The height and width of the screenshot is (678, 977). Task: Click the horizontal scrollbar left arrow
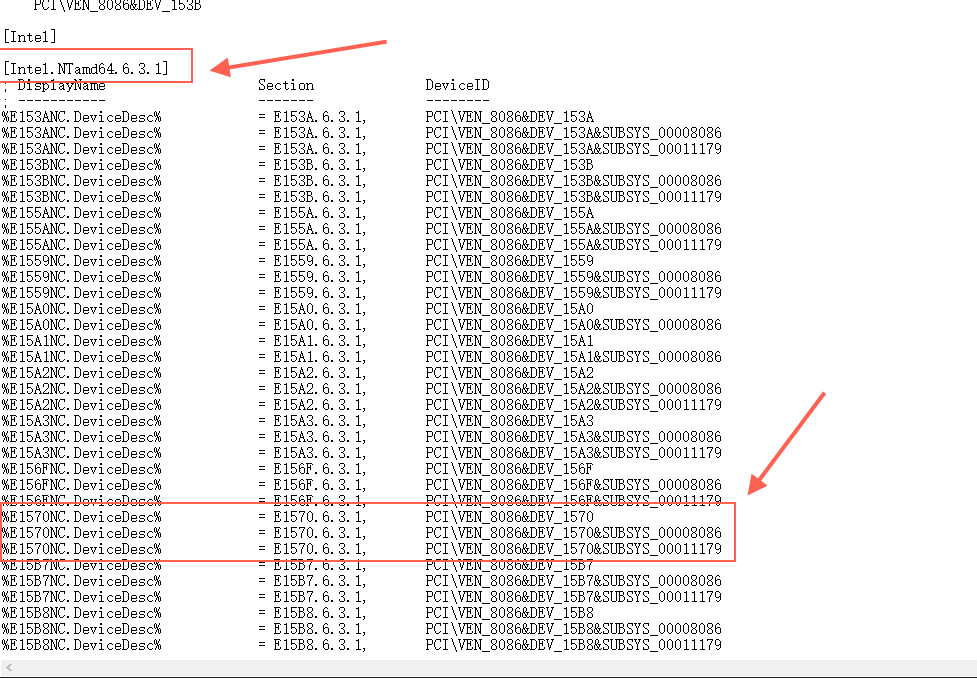pos(9,667)
